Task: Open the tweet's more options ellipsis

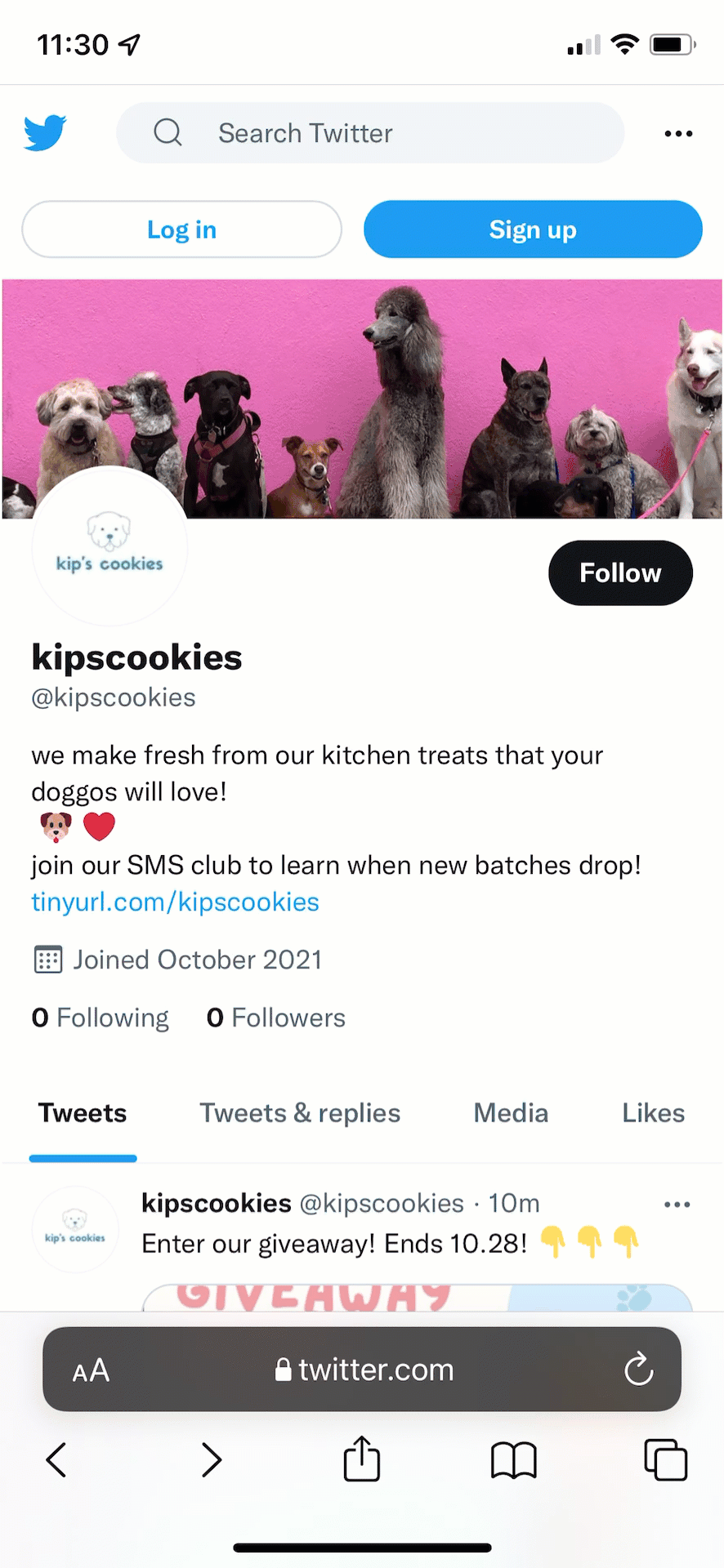Action: [x=677, y=1205]
